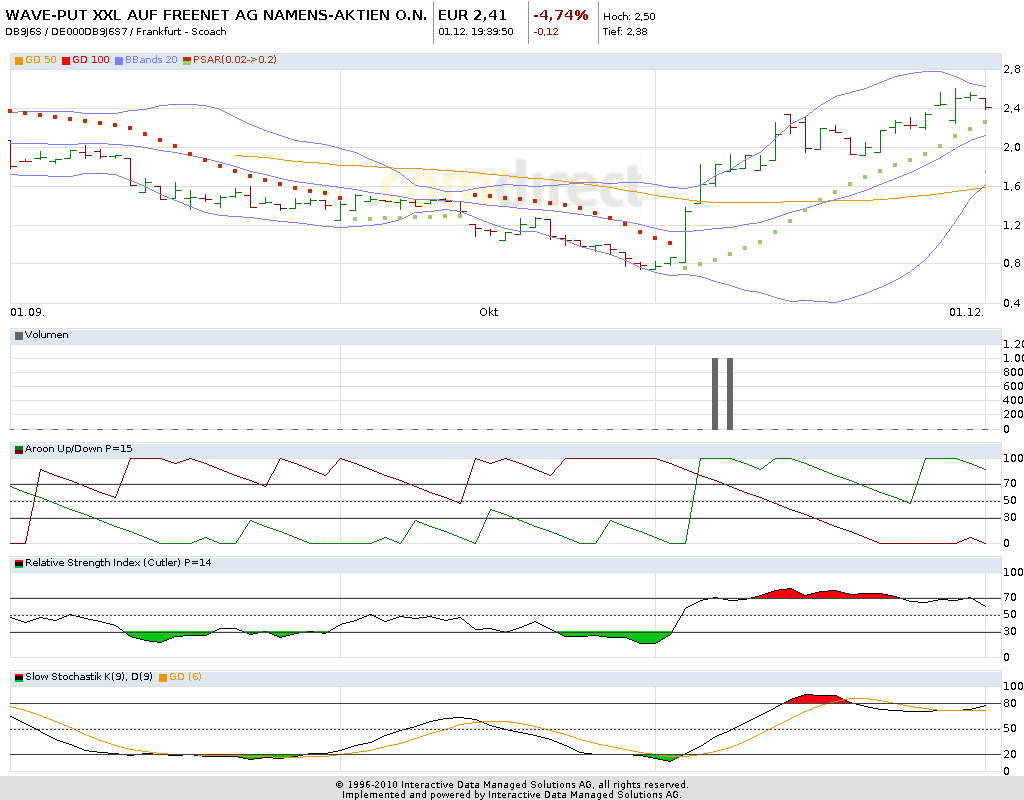Click the Slow Stochastik legend marker
The height and width of the screenshot is (800, 1024).
click(19, 678)
